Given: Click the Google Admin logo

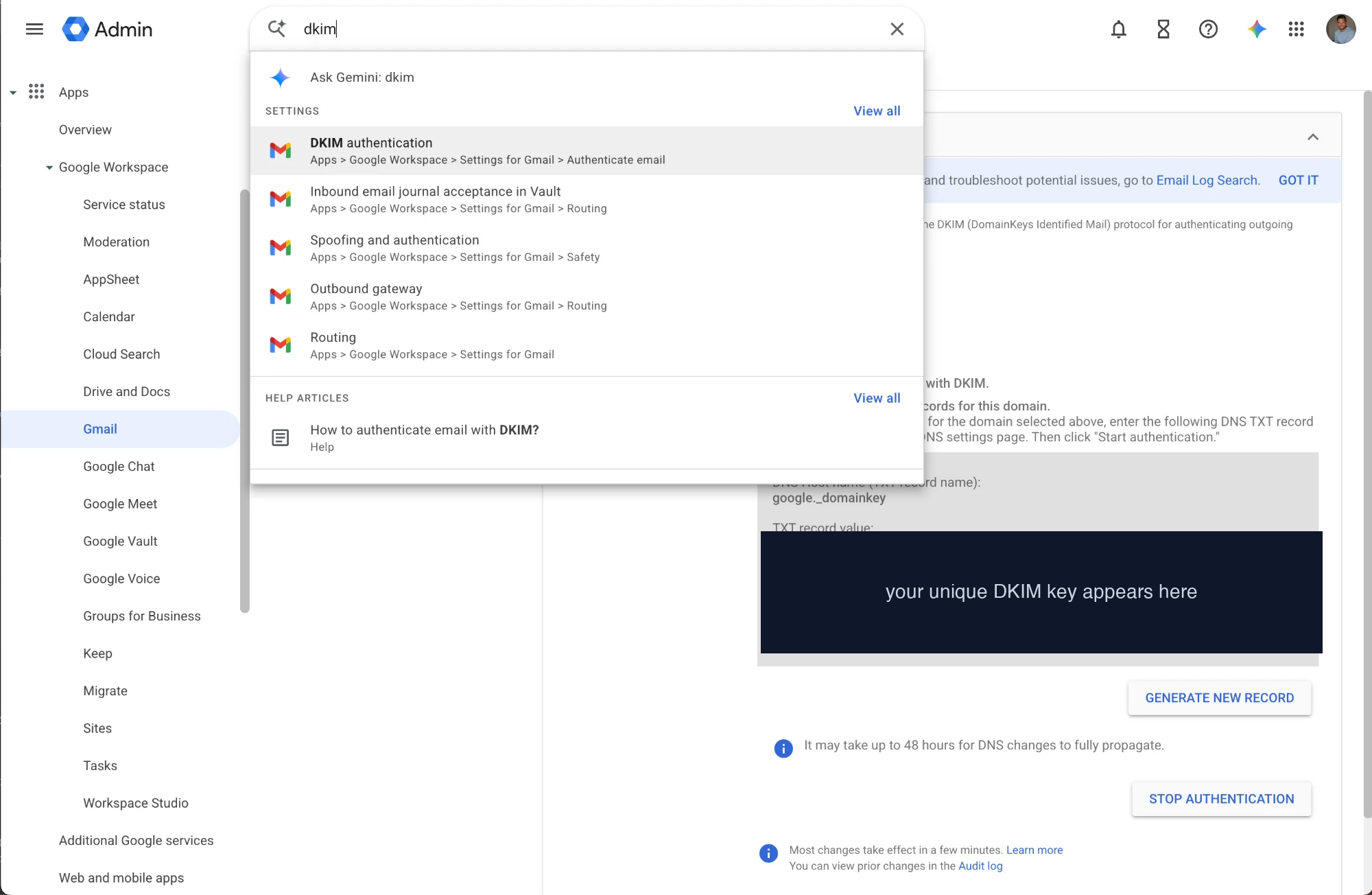Looking at the screenshot, I should (107, 29).
